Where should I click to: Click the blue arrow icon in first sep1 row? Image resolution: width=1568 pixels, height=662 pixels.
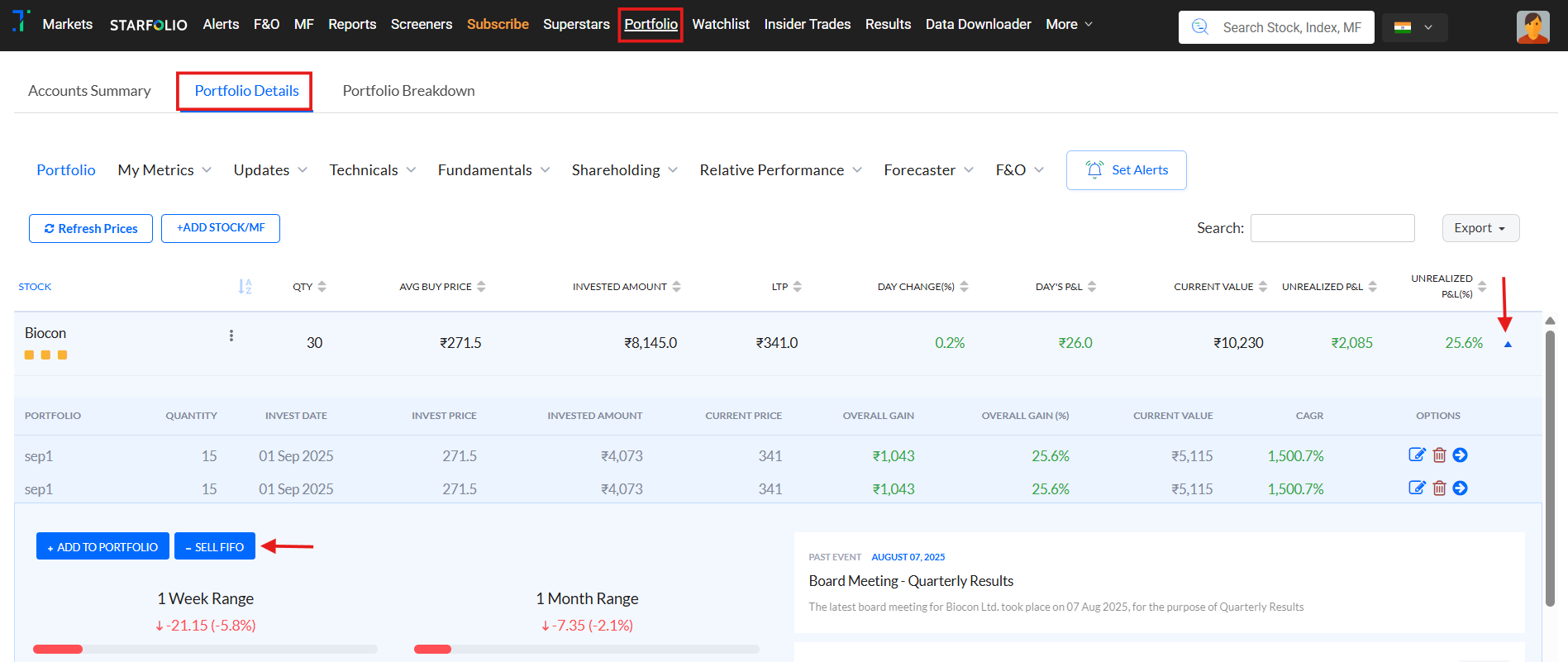(1461, 455)
